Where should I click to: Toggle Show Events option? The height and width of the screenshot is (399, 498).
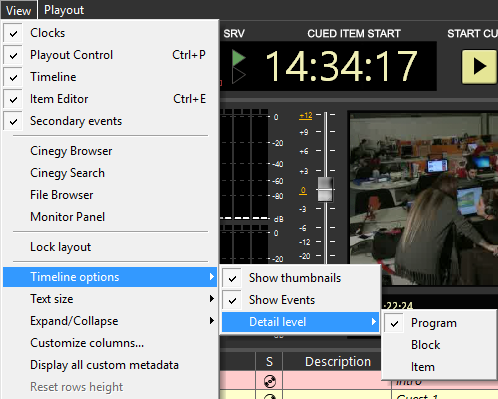point(300,300)
